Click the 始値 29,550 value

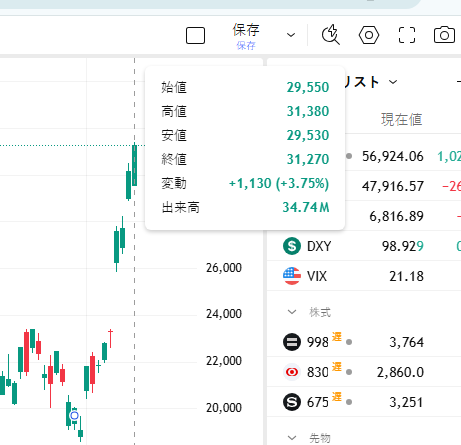(308, 87)
